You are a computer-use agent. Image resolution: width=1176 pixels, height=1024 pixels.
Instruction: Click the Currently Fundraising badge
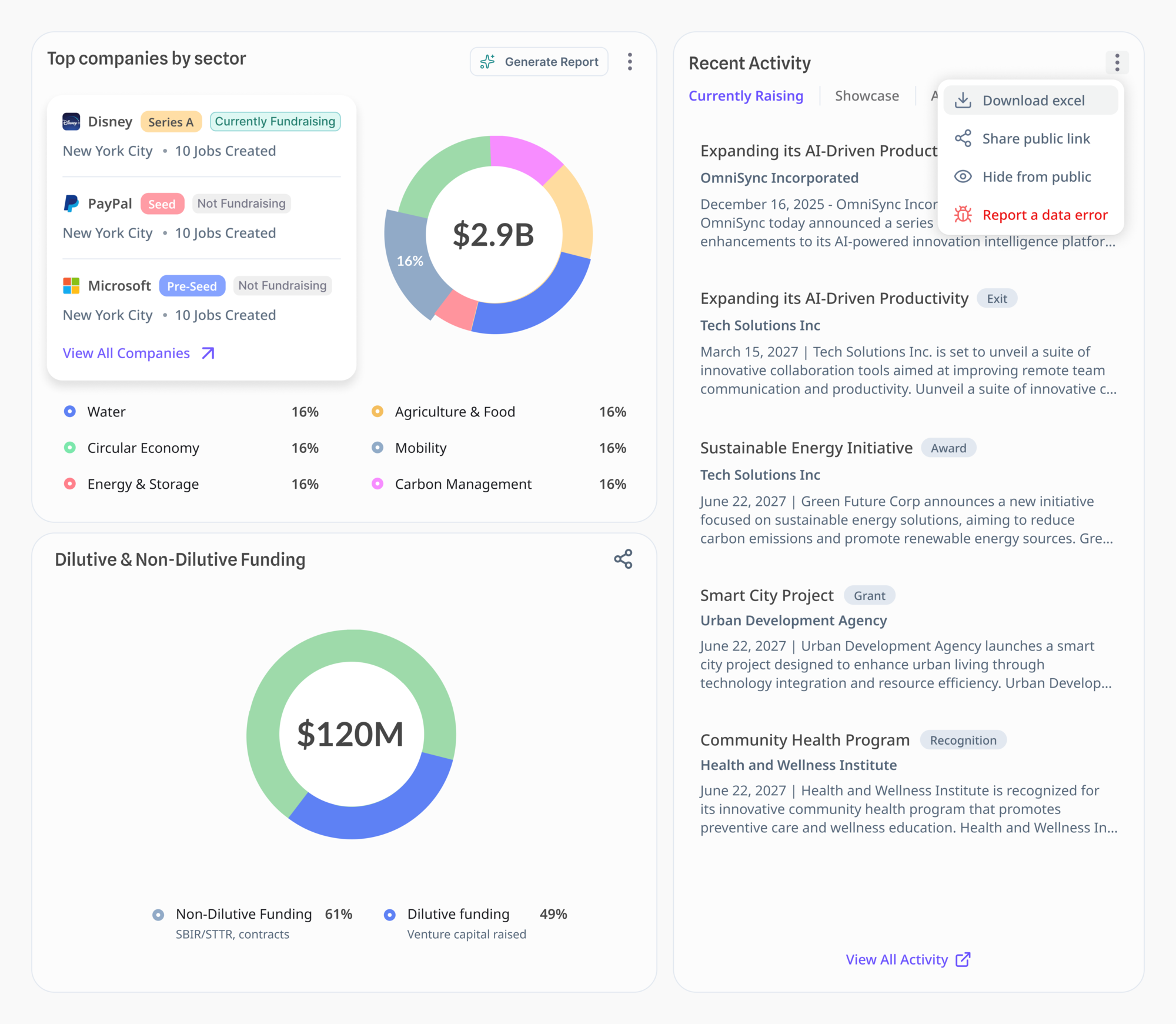pos(275,122)
